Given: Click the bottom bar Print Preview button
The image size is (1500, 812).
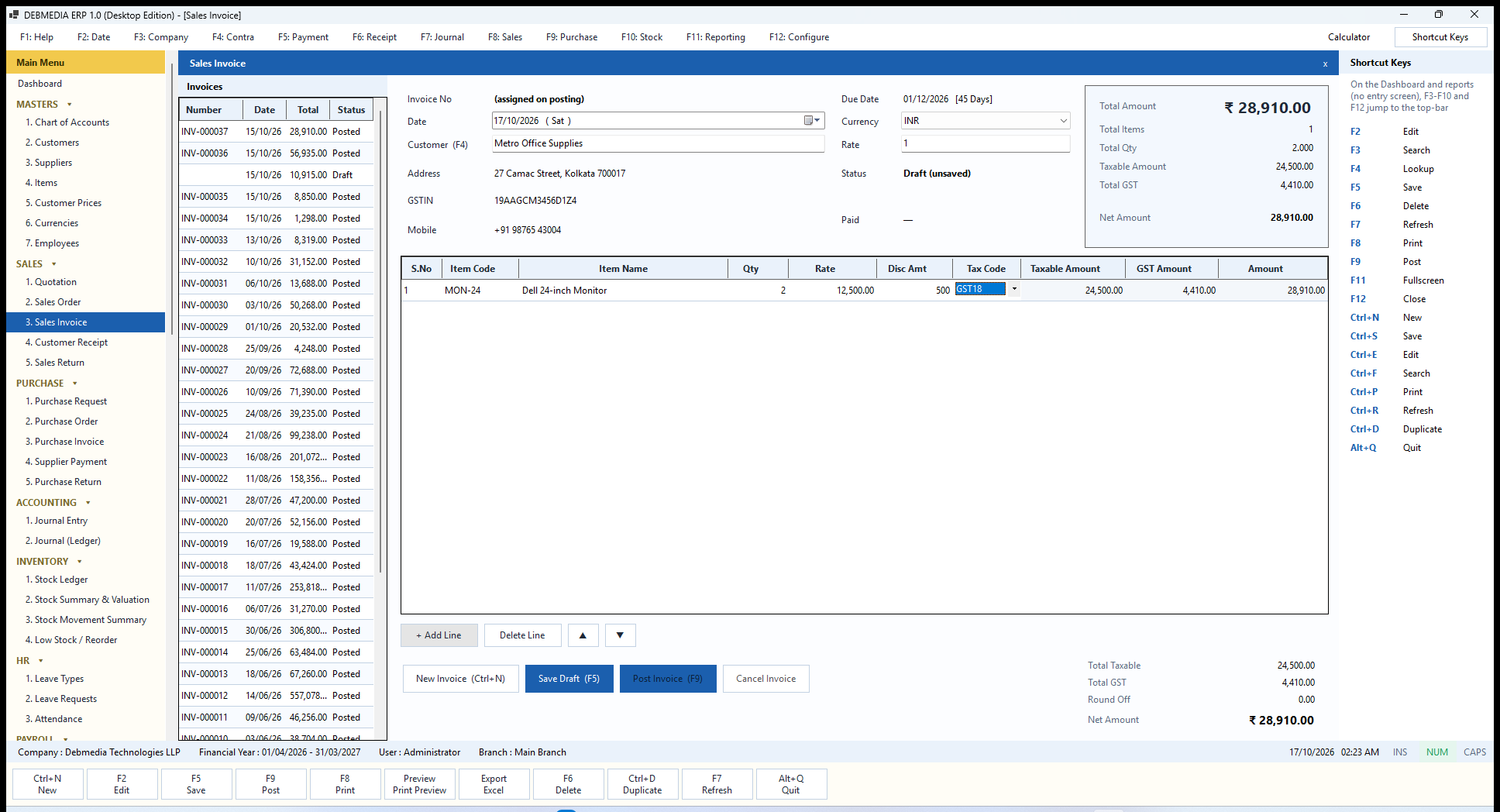Looking at the screenshot, I should point(419,784).
